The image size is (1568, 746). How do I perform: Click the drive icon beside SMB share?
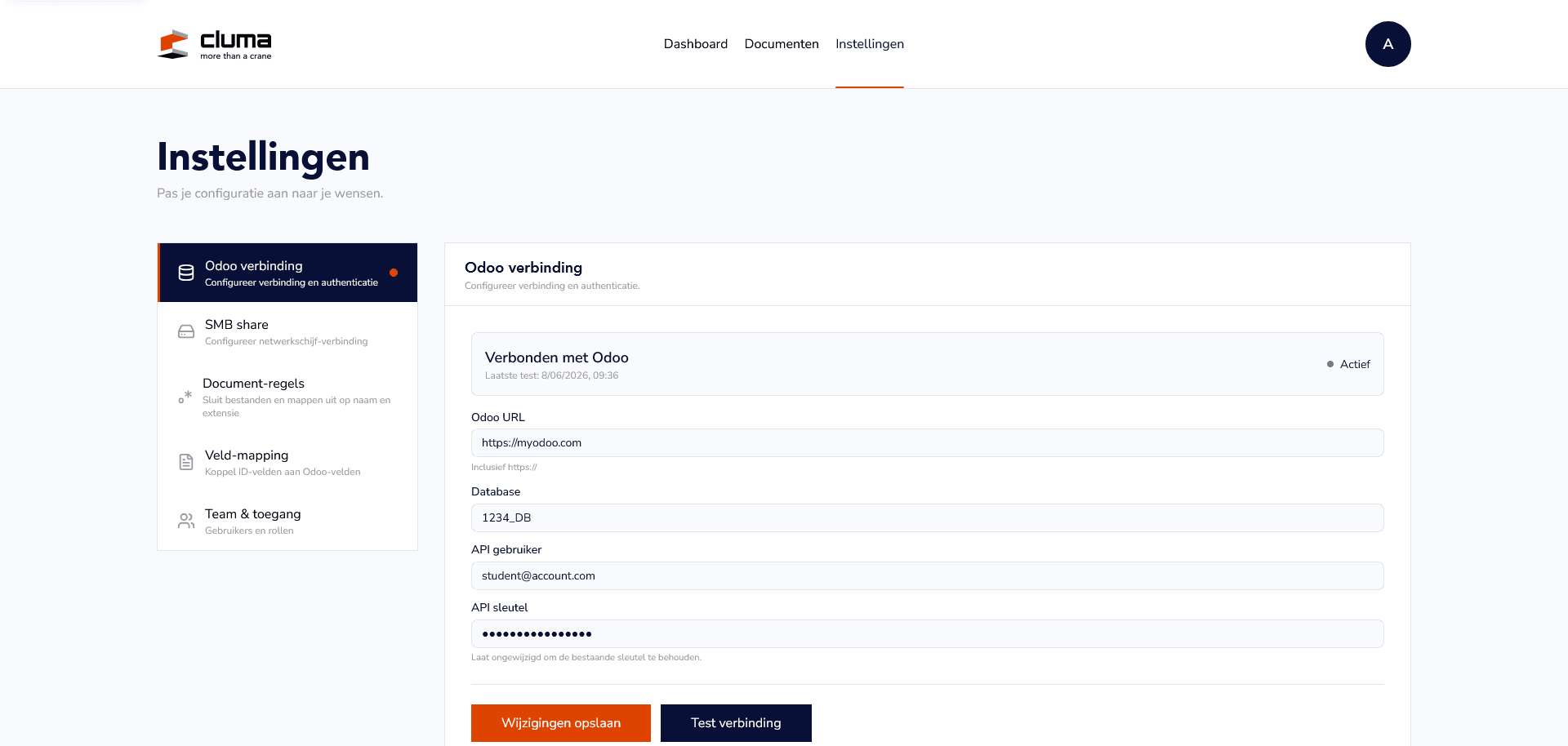click(186, 331)
